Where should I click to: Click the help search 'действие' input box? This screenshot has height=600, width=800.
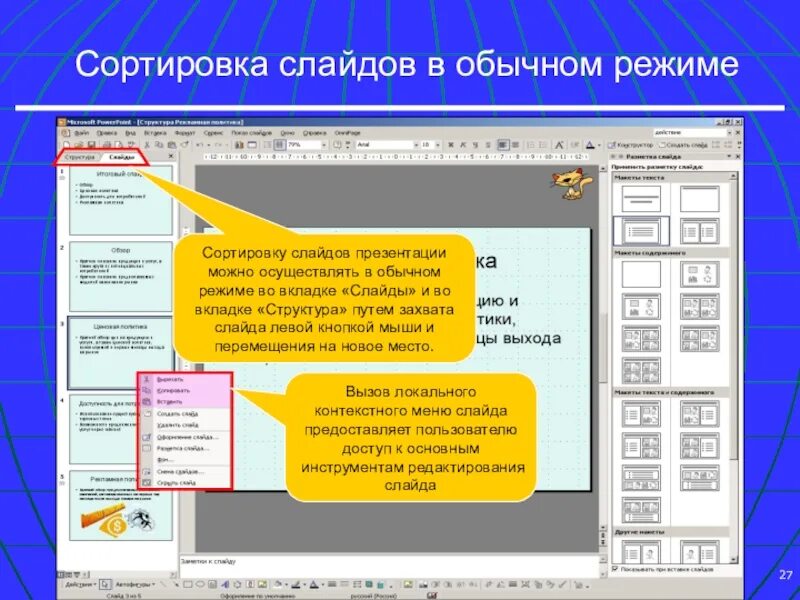tap(689, 133)
